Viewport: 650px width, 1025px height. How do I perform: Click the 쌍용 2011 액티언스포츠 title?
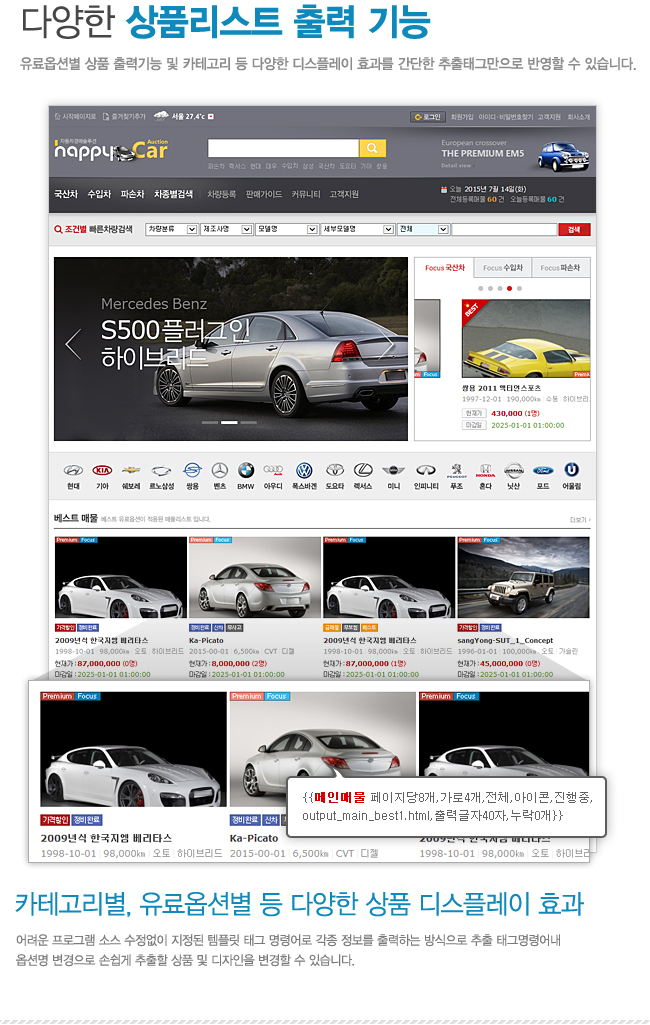coord(501,388)
